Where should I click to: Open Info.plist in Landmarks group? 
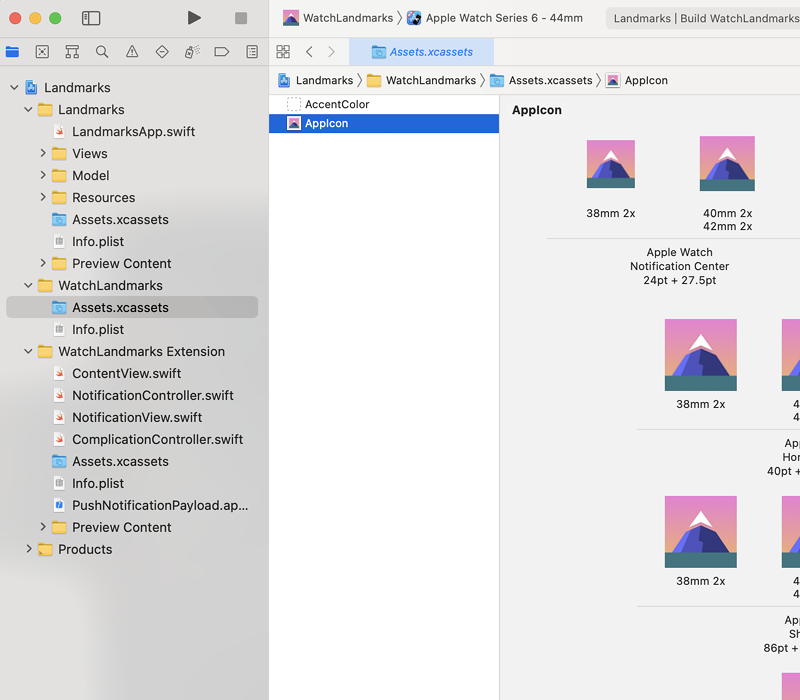(132, 241)
